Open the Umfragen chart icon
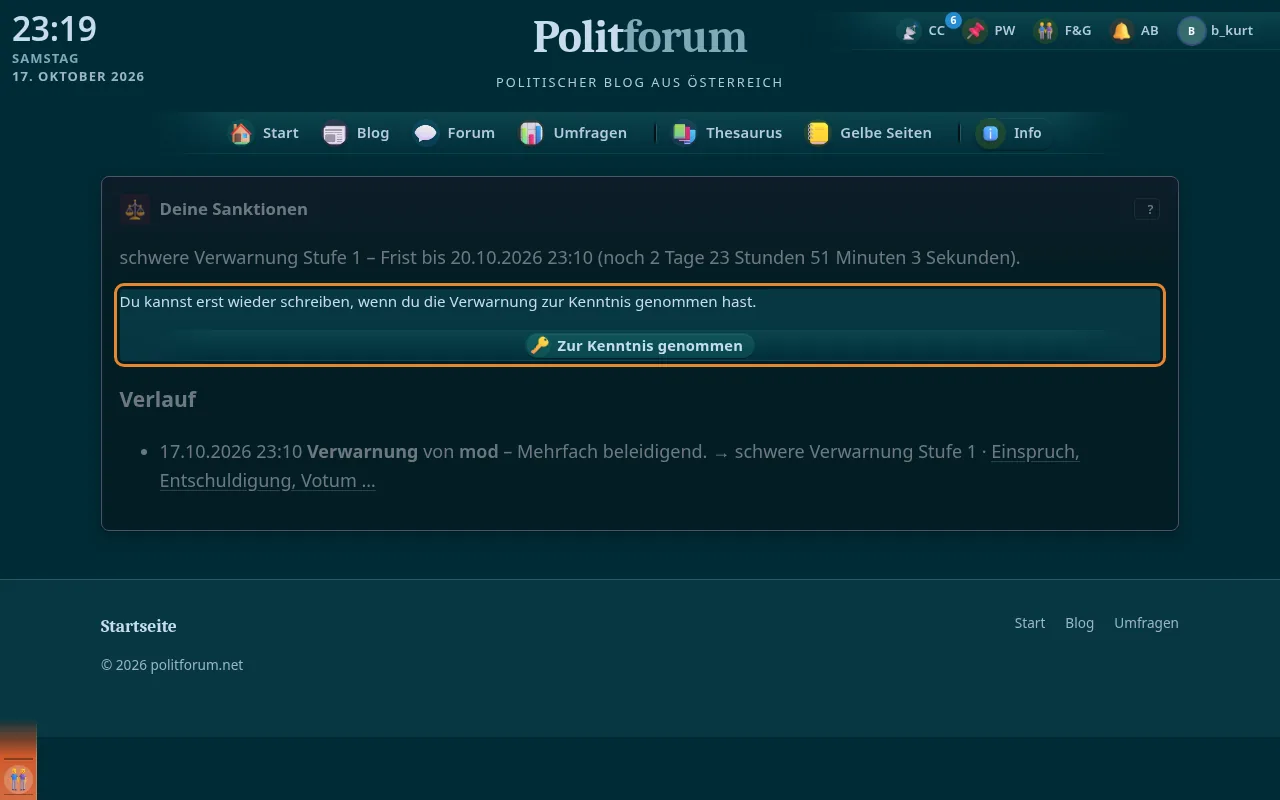The height and width of the screenshot is (800, 1280). pos(531,133)
